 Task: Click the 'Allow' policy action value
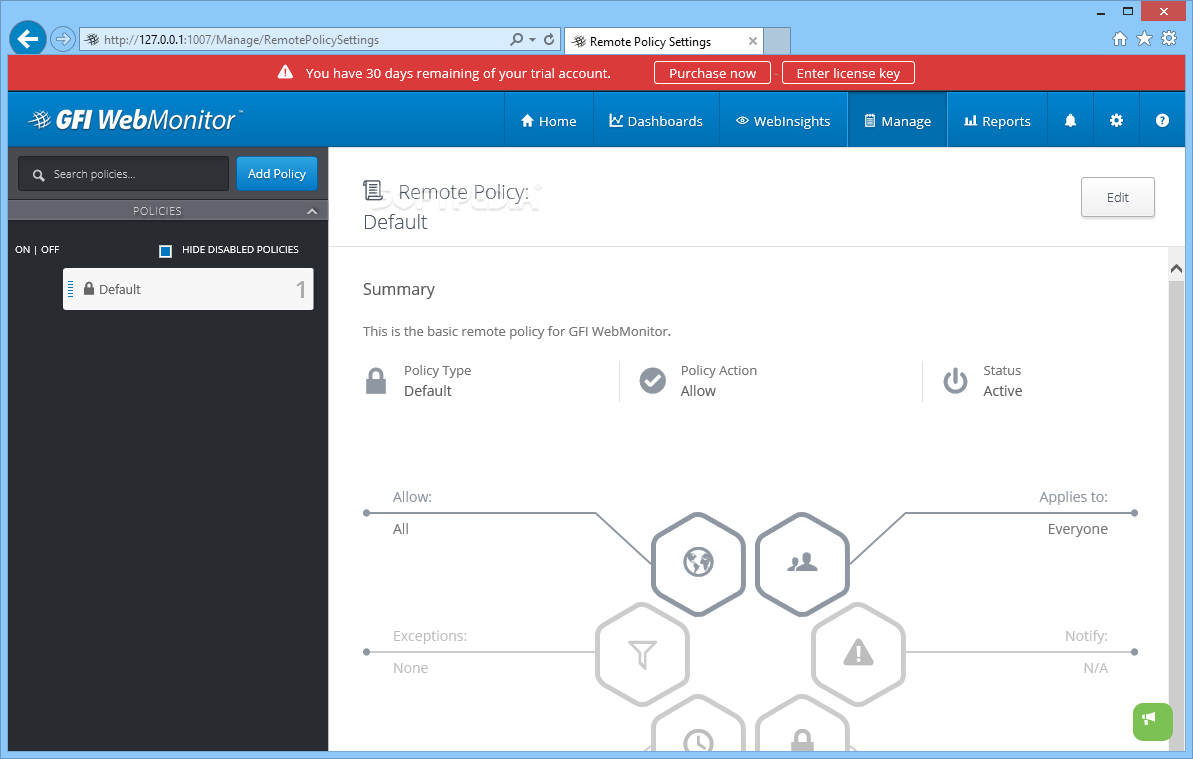click(x=698, y=391)
